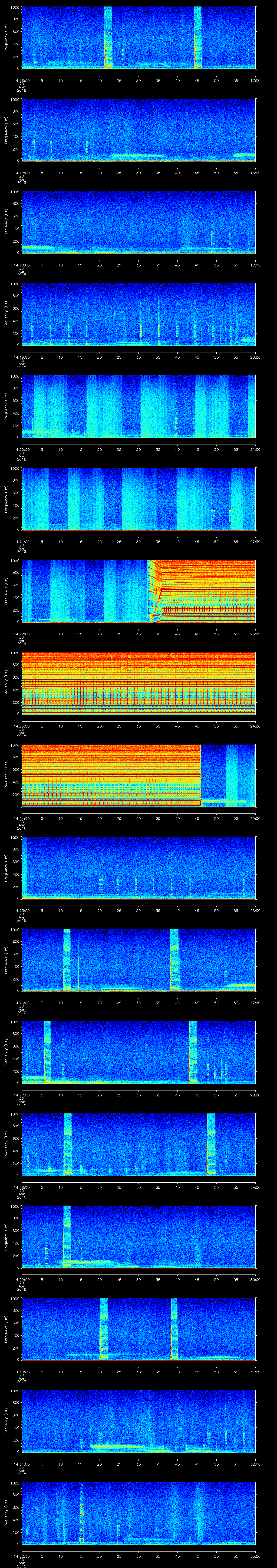Click broadband burst near 22 seconds in 14:16:00 panel
Viewport: 277px width, 1568px height.
[108, 36]
